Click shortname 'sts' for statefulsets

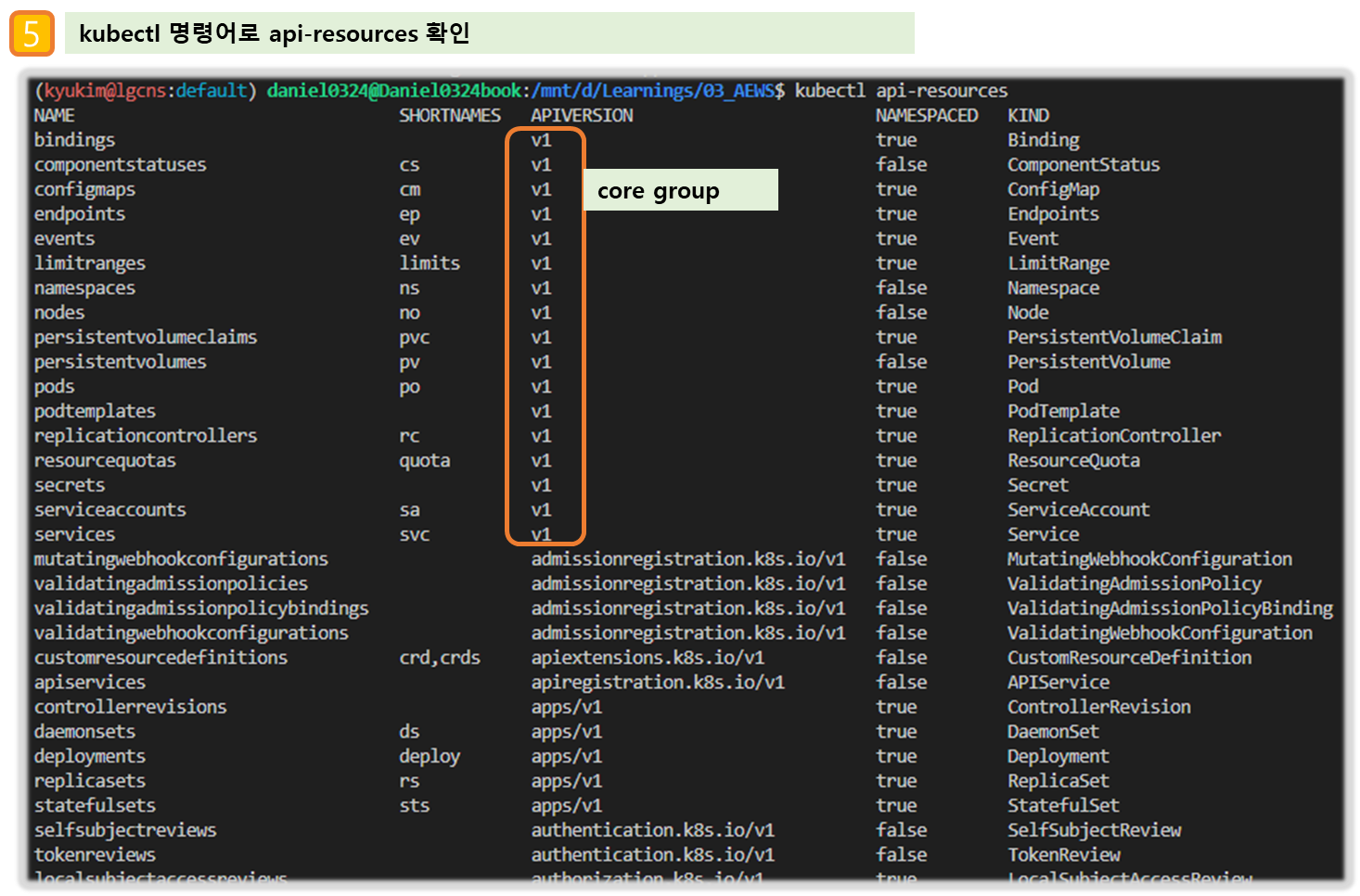click(415, 806)
